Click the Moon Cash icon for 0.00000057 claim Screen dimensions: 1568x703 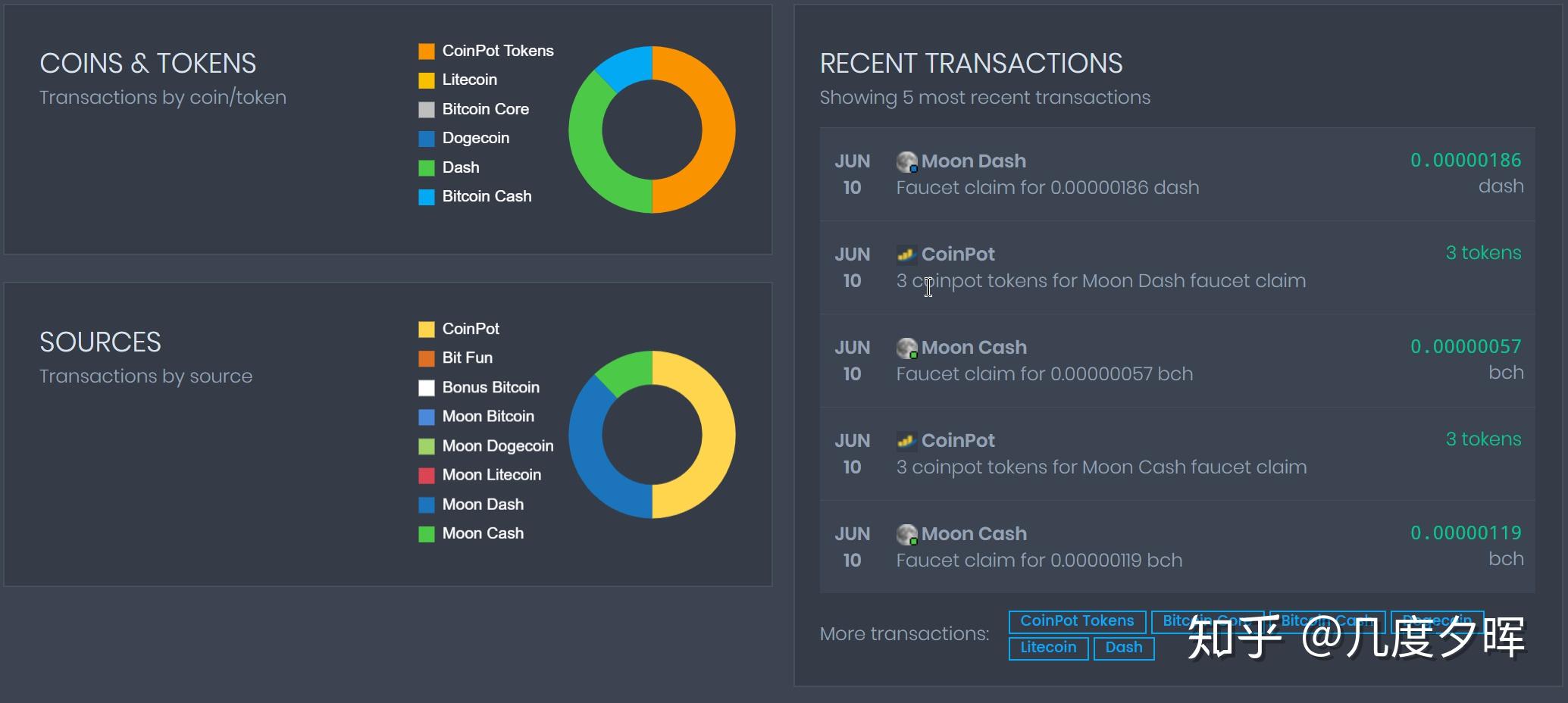(x=907, y=348)
